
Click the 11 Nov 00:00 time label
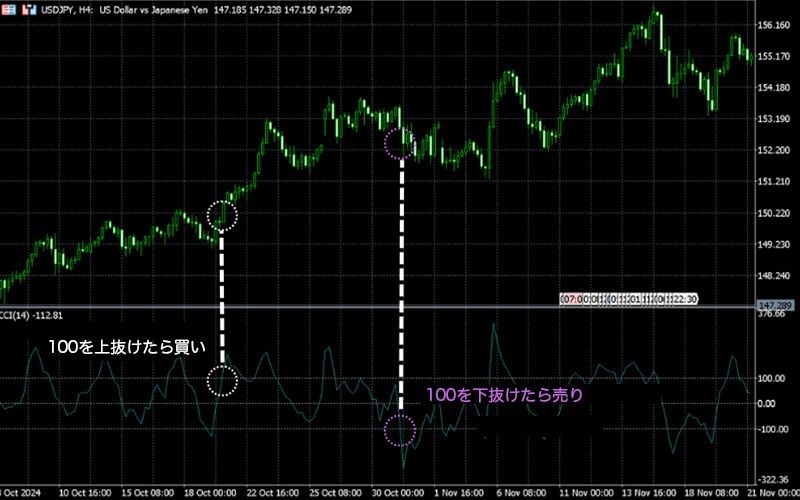point(586,493)
